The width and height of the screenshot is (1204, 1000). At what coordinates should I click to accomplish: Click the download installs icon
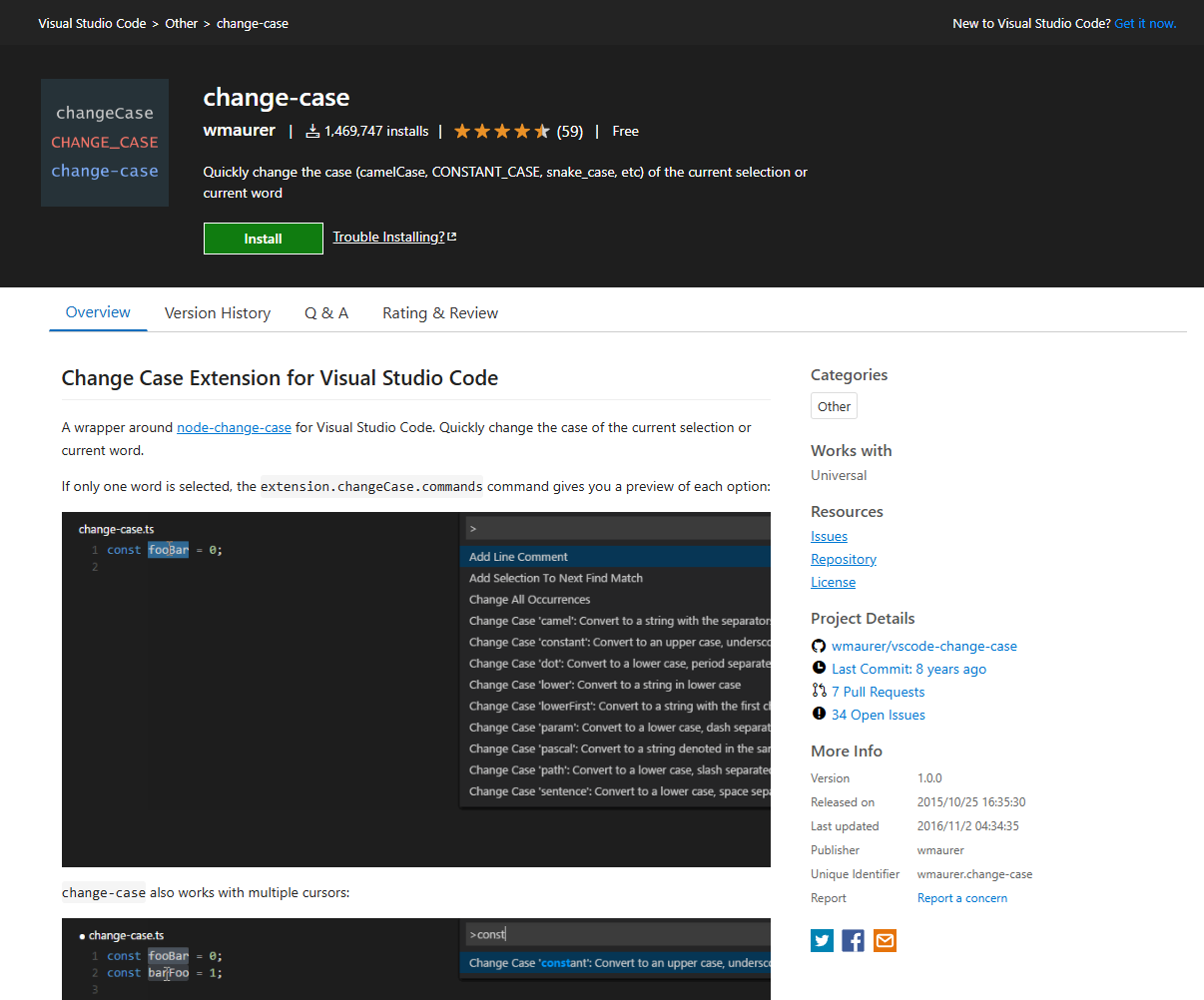[x=312, y=131]
